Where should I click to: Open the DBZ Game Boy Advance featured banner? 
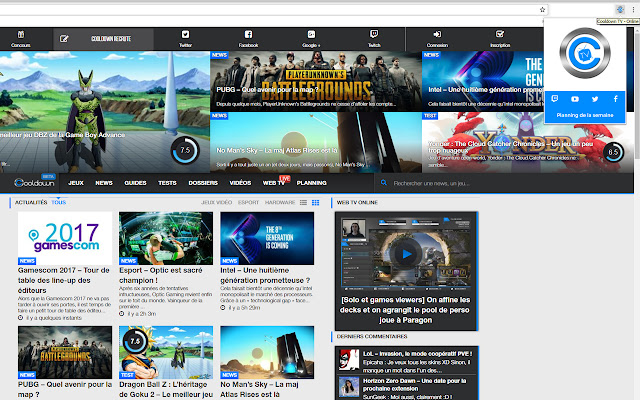[104, 112]
